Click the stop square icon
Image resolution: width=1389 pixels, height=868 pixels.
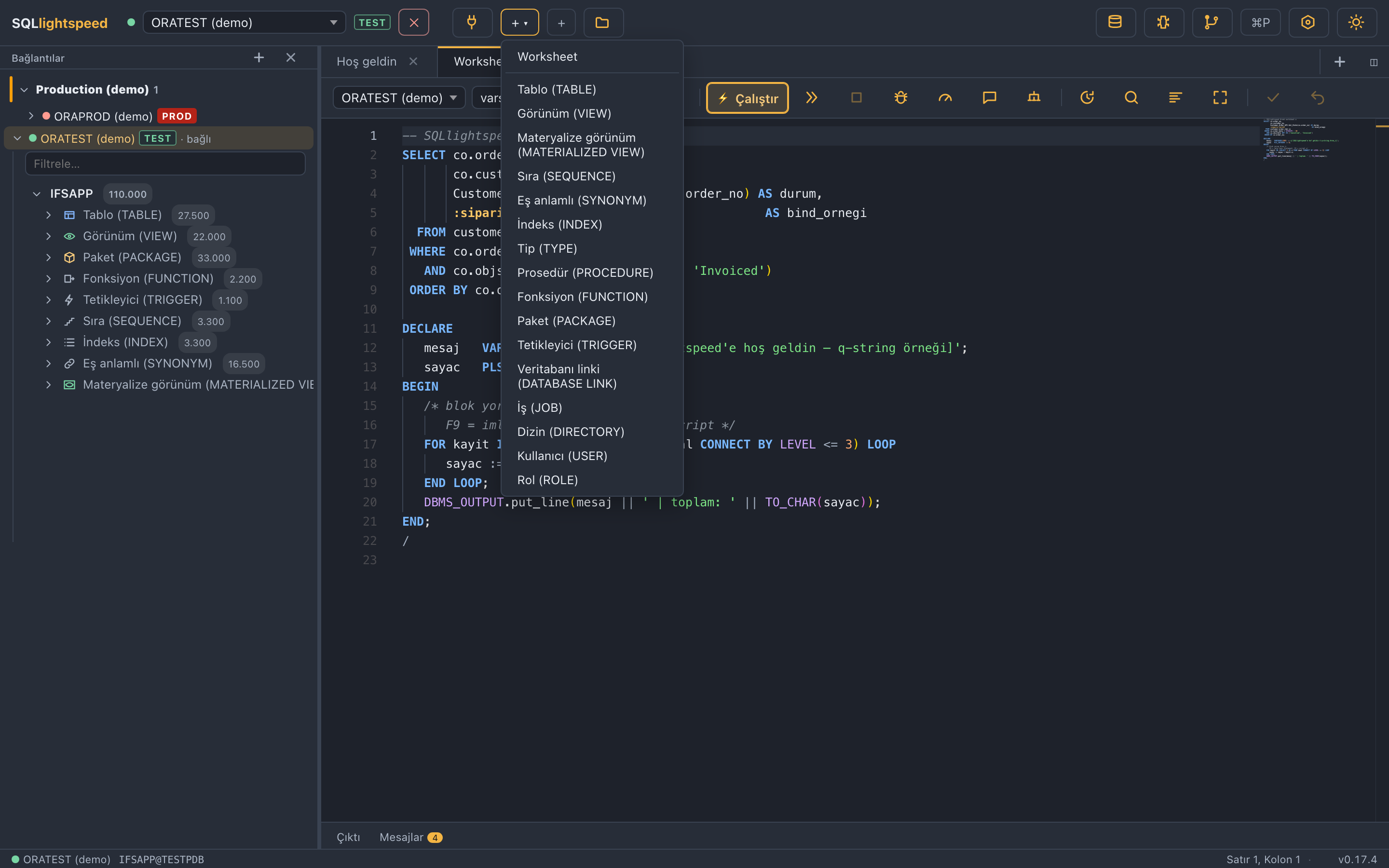(857, 97)
